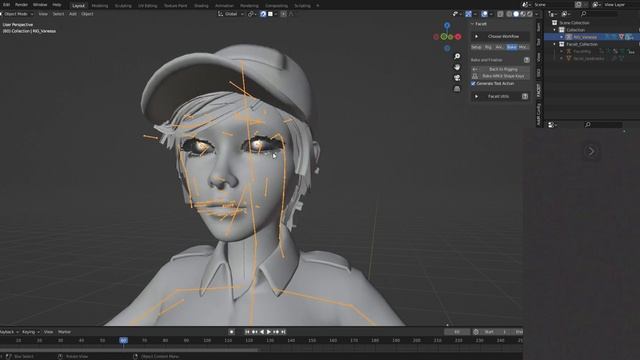Image resolution: width=640 pixels, height=360 pixels.
Task: Open the Window menu
Action: 40,5
